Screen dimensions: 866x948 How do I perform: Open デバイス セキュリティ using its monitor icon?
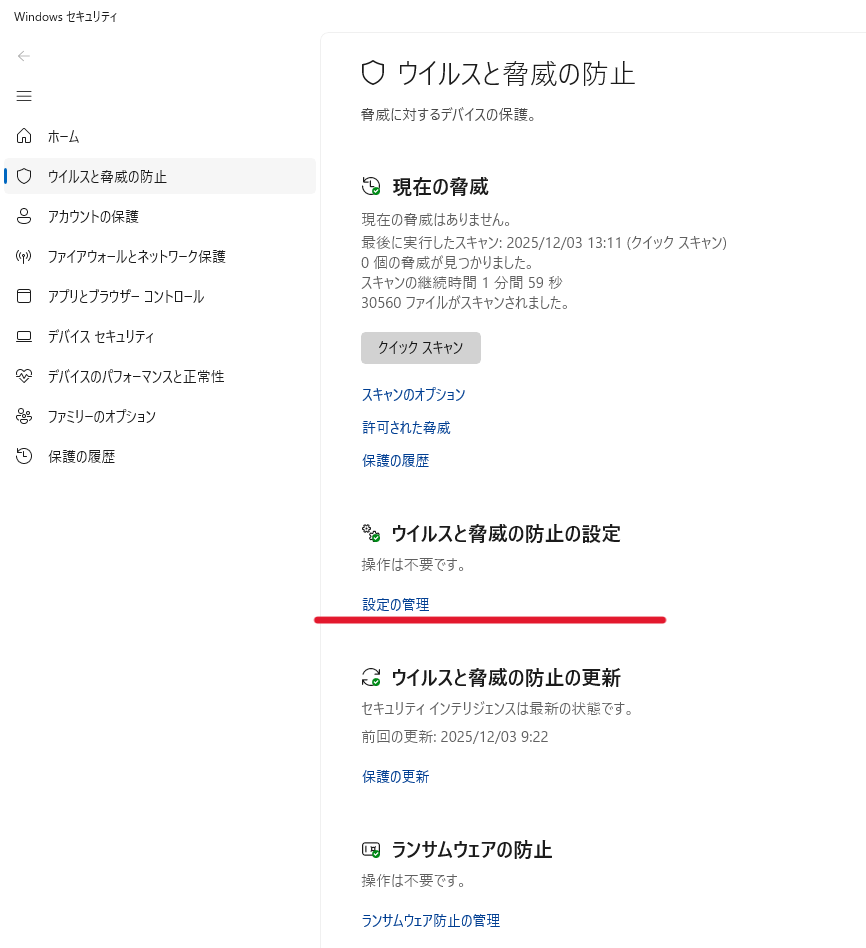24,337
